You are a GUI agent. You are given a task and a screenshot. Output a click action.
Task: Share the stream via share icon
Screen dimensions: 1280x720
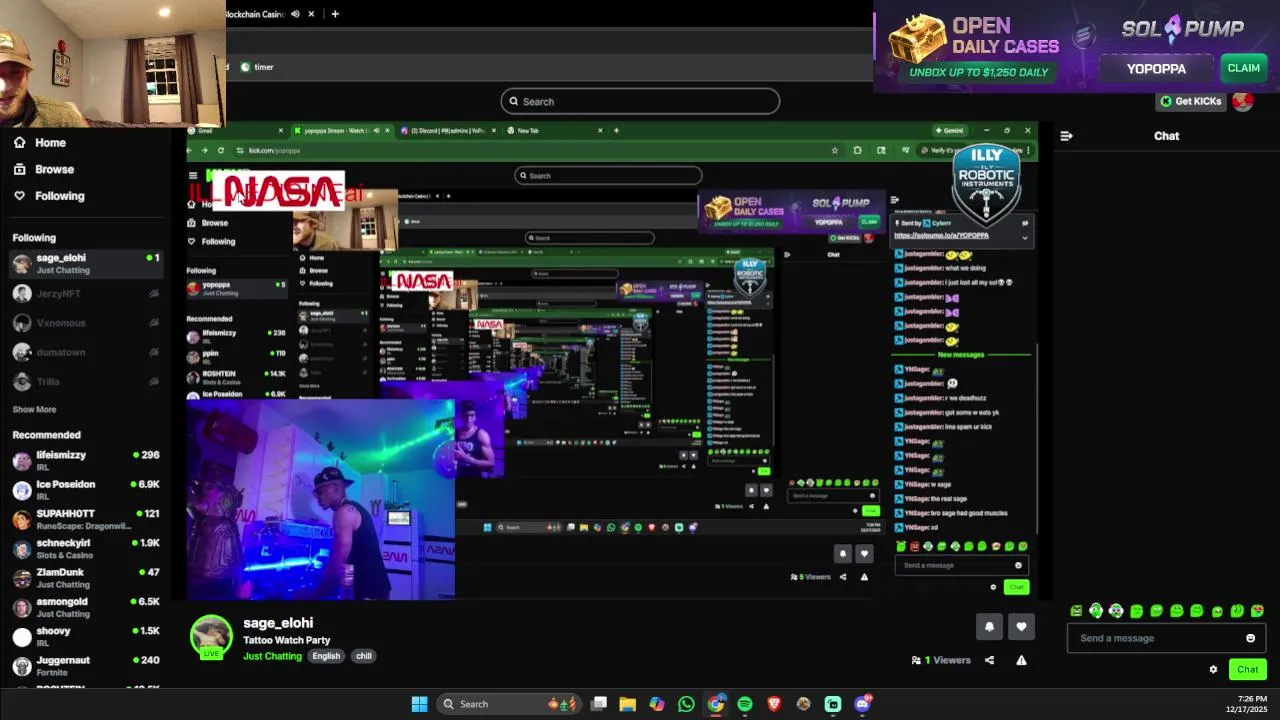pyautogui.click(x=989, y=660)
